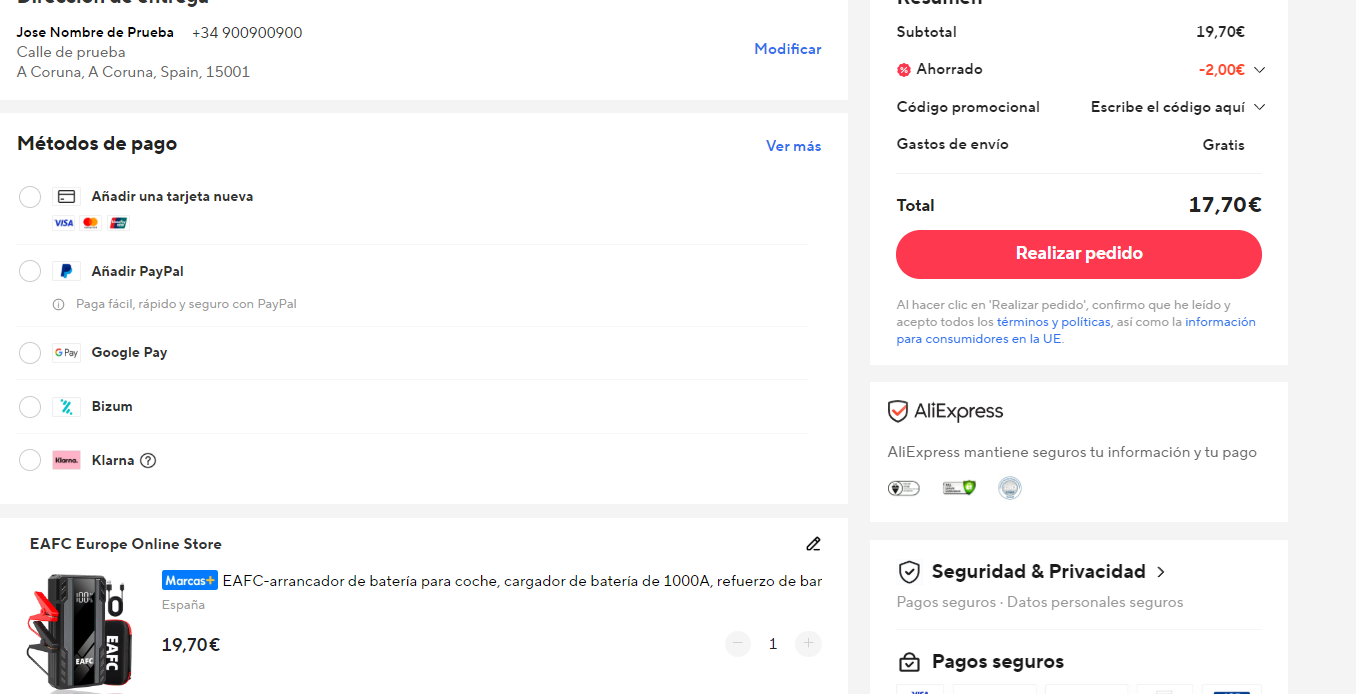Click the Mastercard logo icon

[91, 223]
